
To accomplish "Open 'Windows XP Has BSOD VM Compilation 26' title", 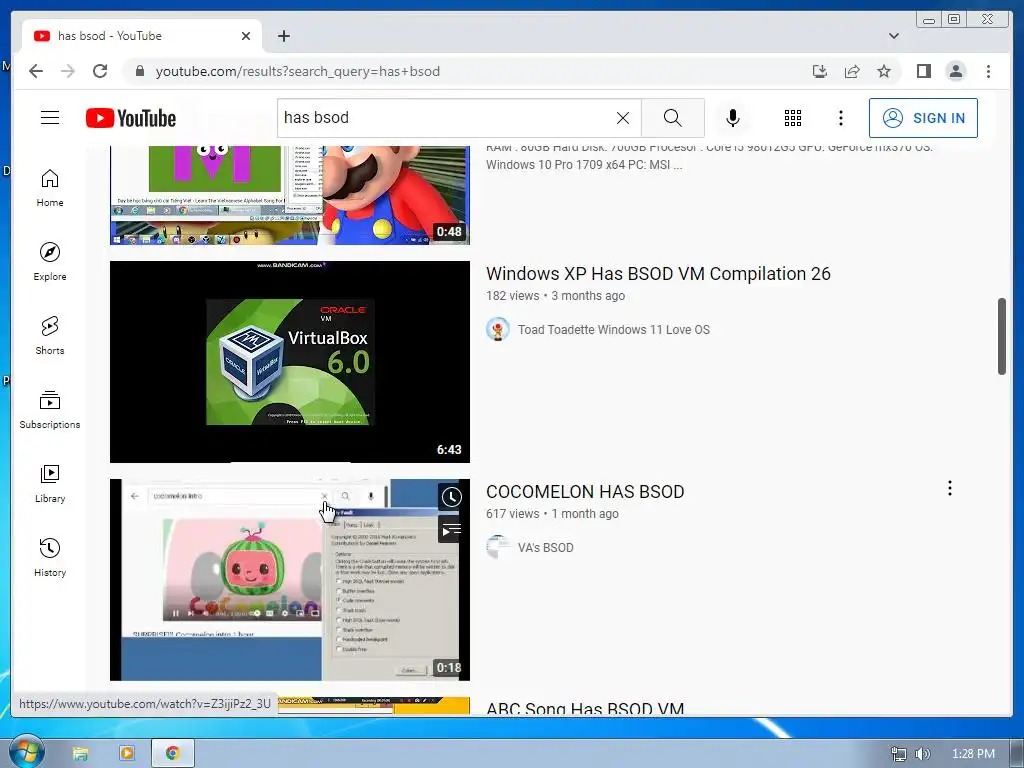I will pyautogui.click(x=658, y=274).
